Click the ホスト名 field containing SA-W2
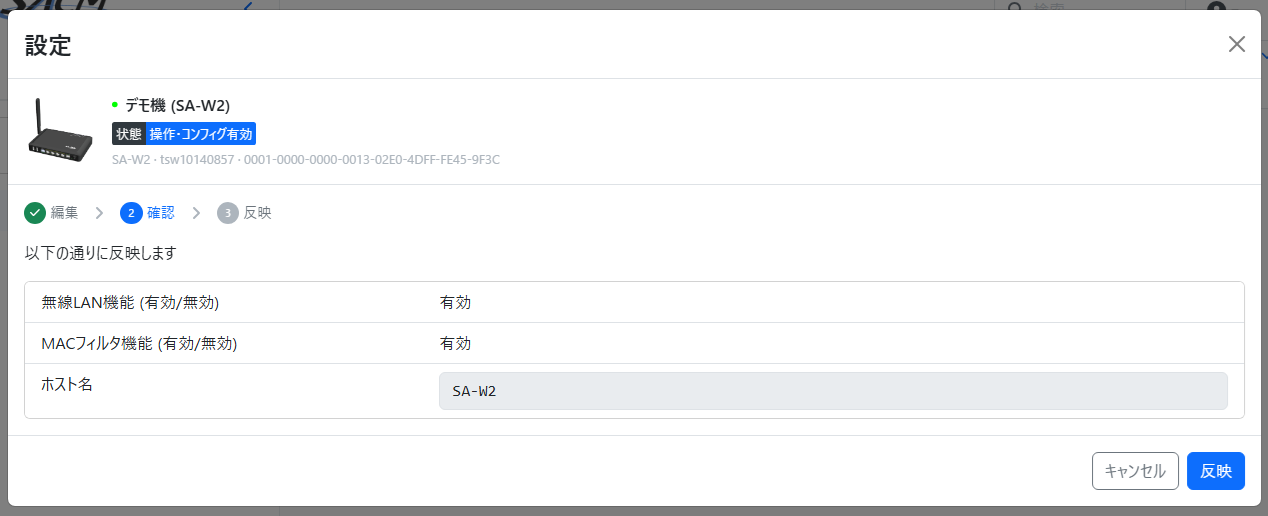The image size is (1268, 516). pyautogui.click(x=832, y=391)
